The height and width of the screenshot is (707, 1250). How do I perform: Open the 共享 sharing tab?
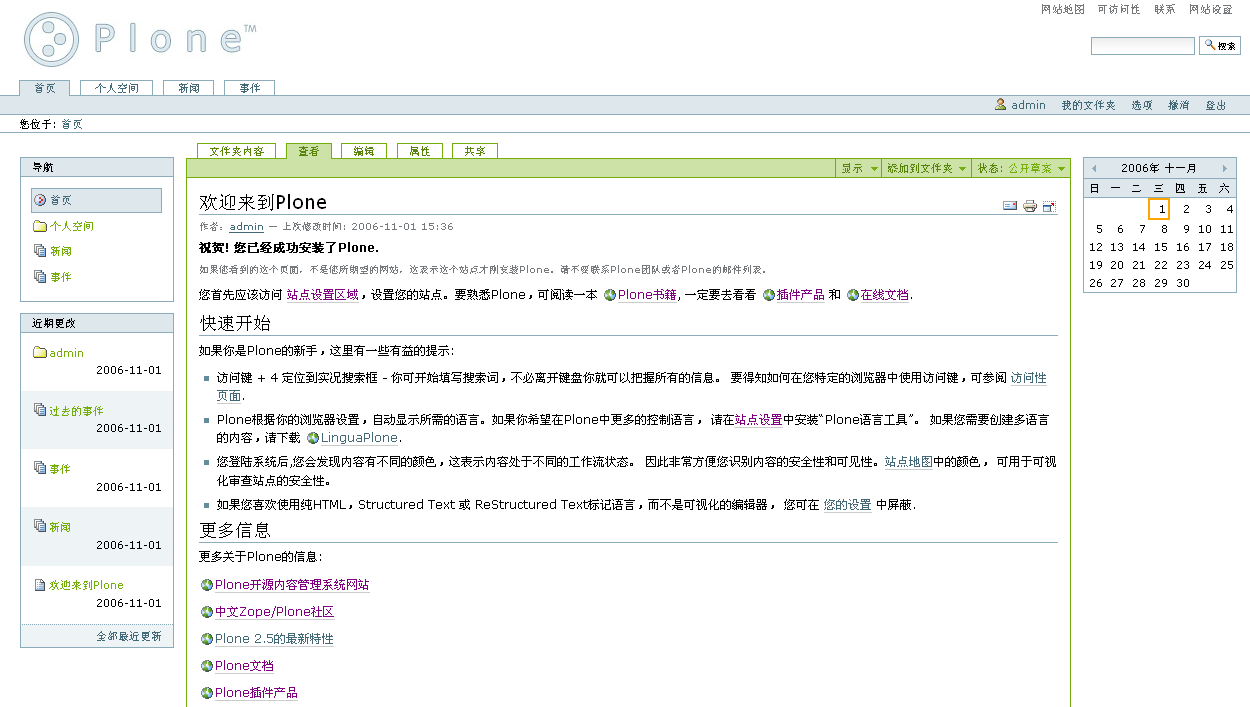coord(475,151)
